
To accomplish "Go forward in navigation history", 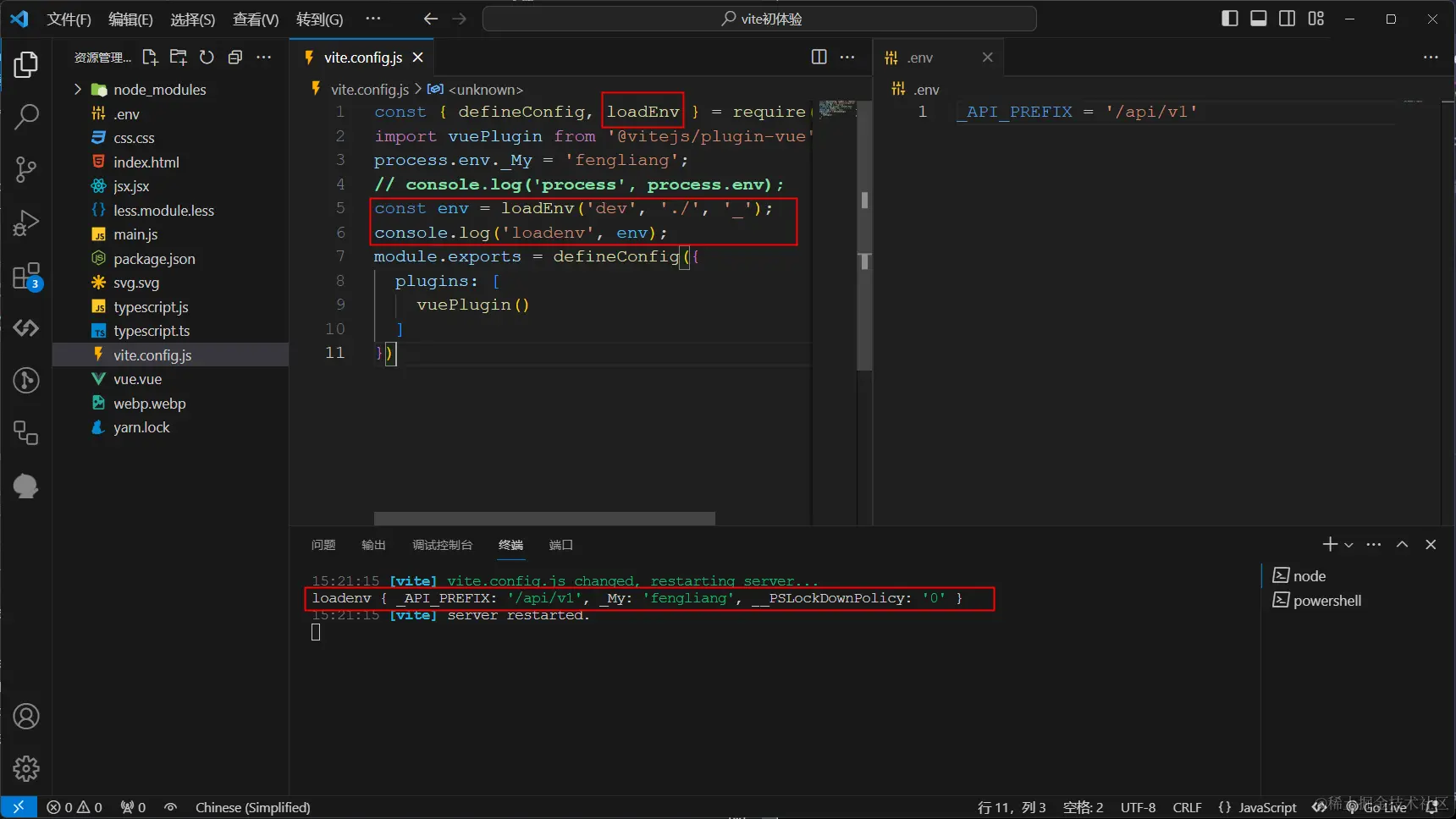I will pos(459,19).
